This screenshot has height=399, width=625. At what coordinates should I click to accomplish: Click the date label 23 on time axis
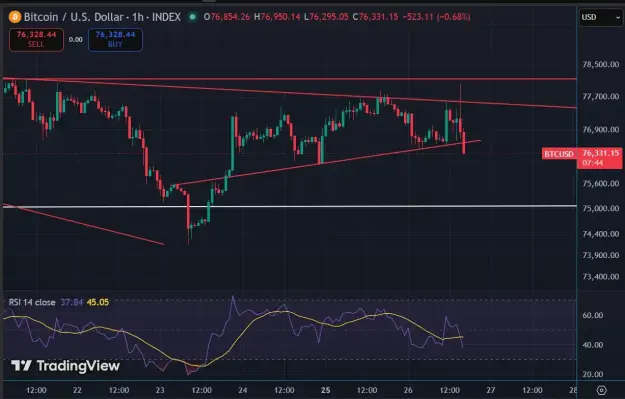(160, 390)
